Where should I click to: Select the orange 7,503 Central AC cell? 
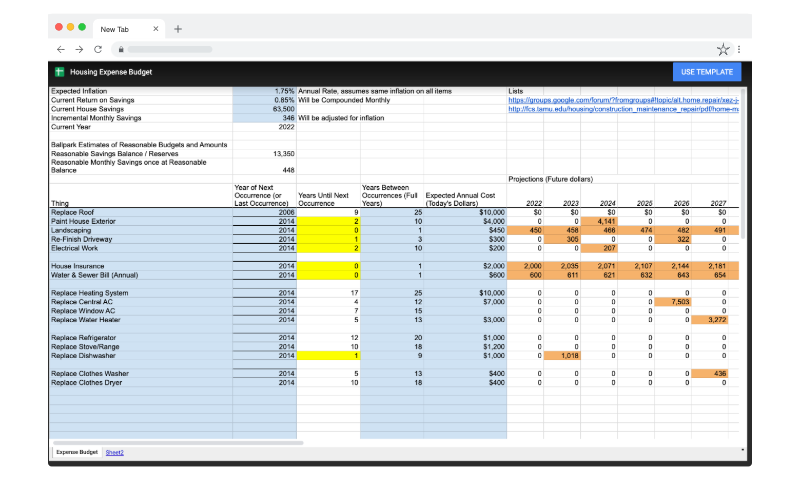click(673, 301)
